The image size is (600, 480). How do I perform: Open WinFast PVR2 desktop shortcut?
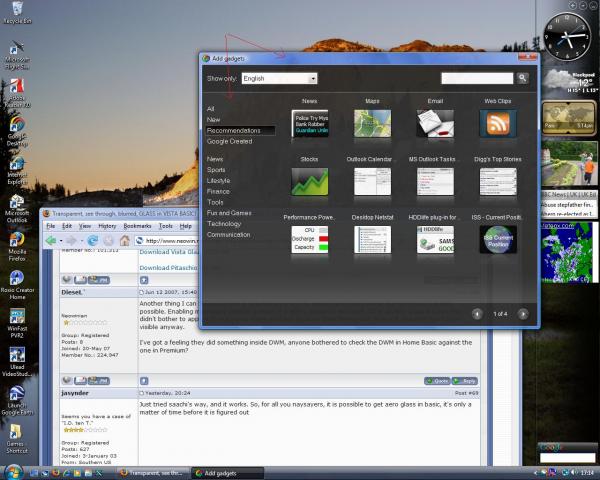(x=17, y=324)
